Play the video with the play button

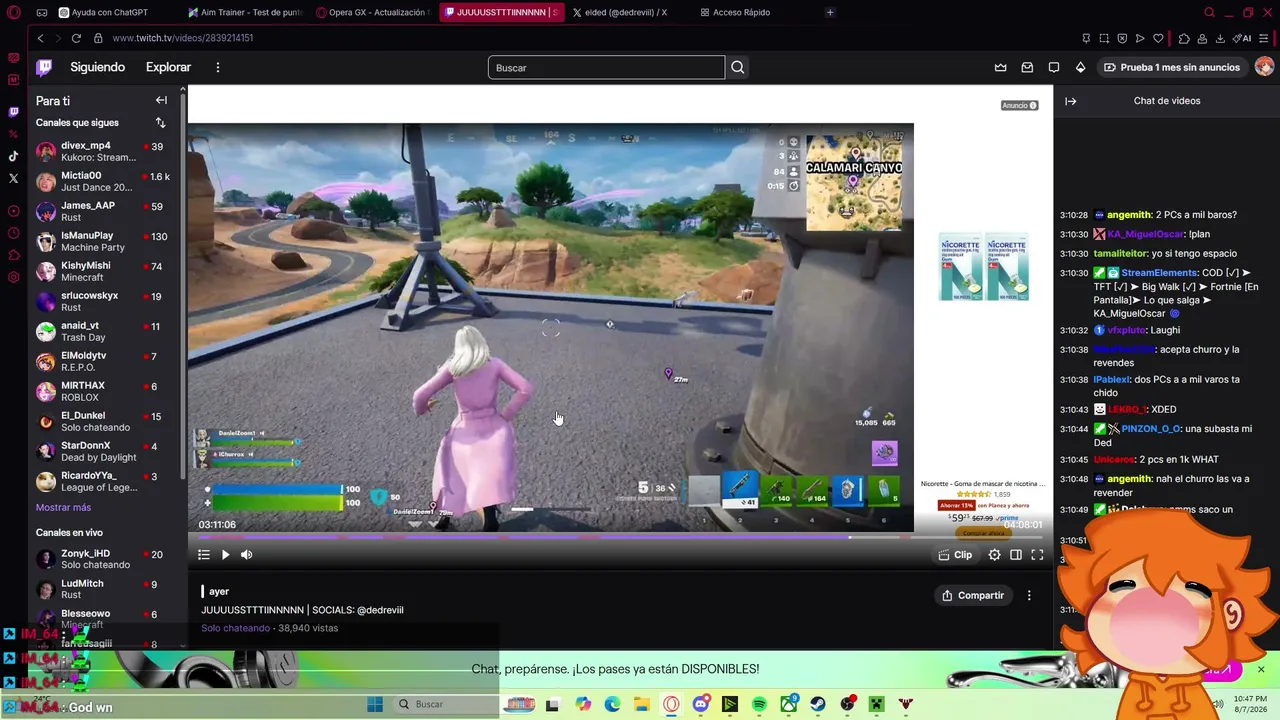pyautogui.click(x=225, y=555)
